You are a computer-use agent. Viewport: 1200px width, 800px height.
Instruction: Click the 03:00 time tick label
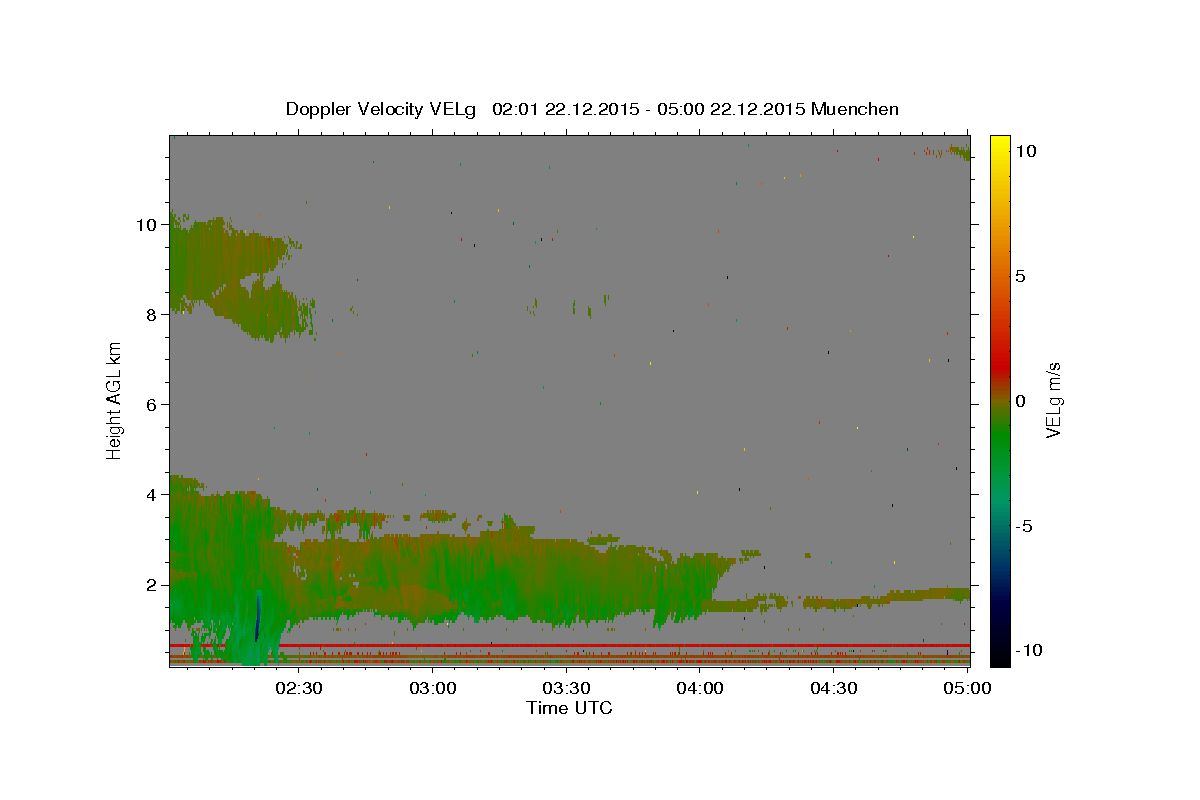[x=433, y=688]
